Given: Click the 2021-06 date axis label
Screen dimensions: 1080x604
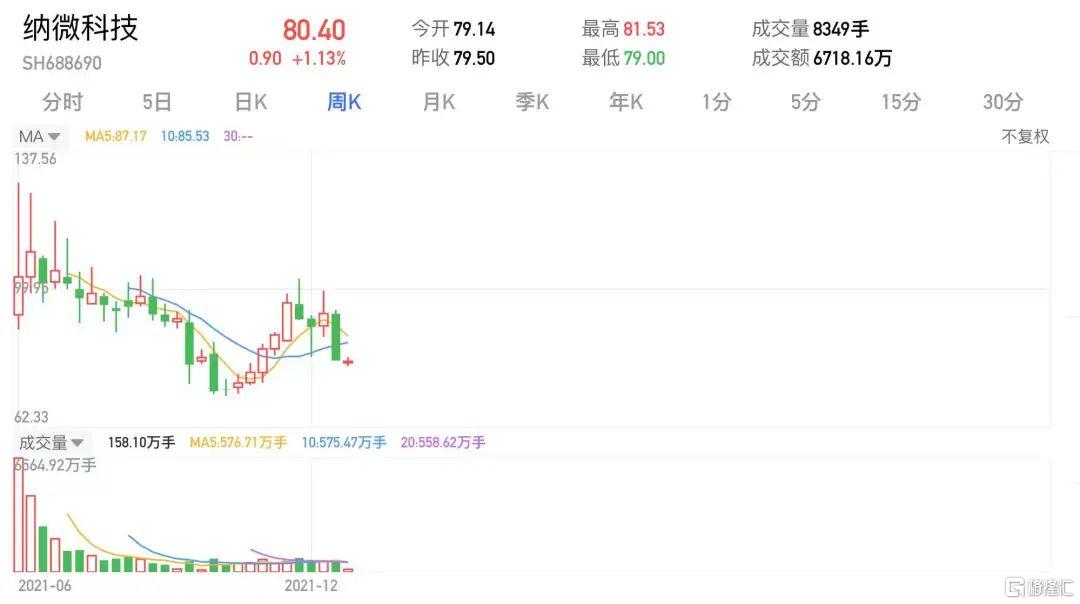Looking at the screenshot, I should pos(45,586).
